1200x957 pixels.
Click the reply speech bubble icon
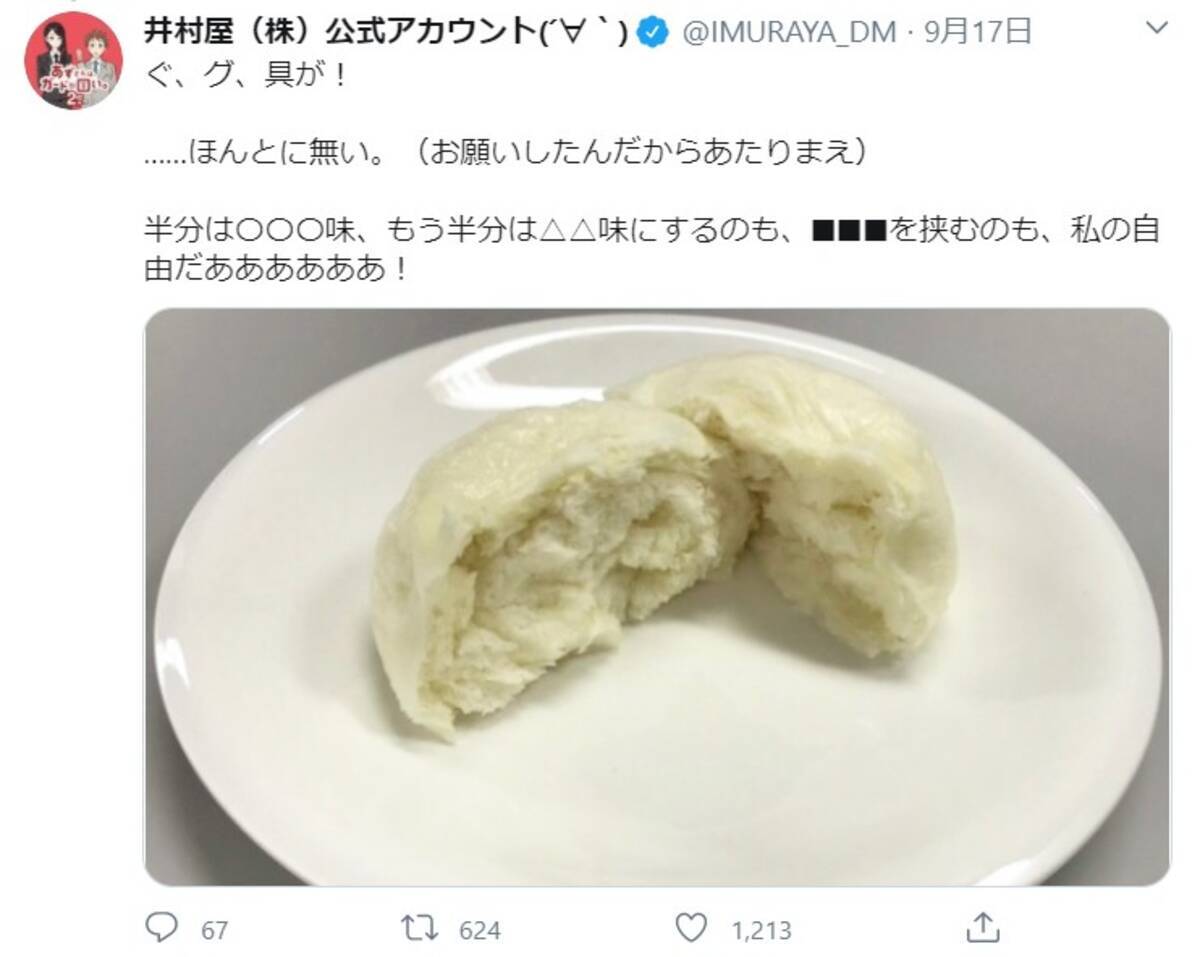161,927
